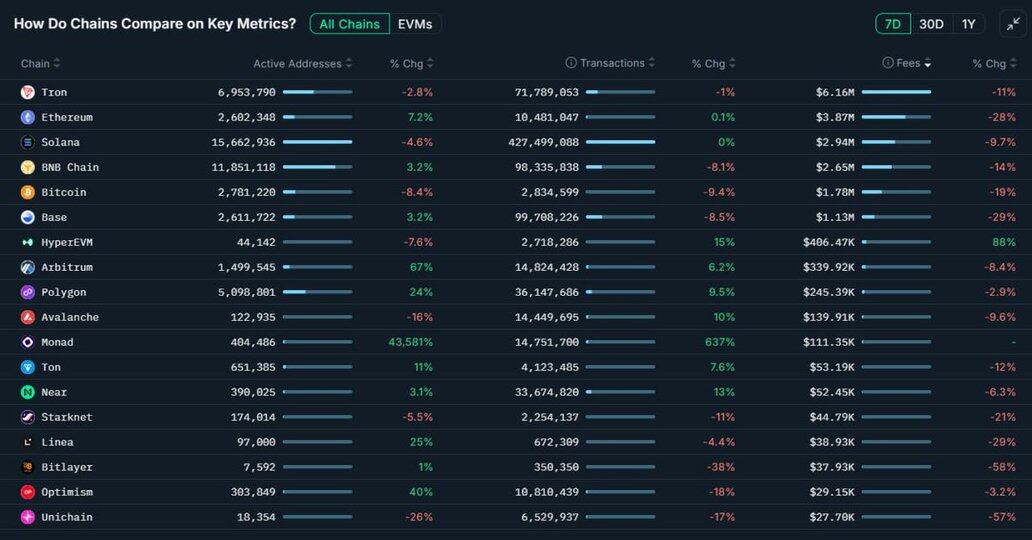Click the Tron chain logo icon
The height and width of the screenshot is (540, 1032).
coord(27,92)
